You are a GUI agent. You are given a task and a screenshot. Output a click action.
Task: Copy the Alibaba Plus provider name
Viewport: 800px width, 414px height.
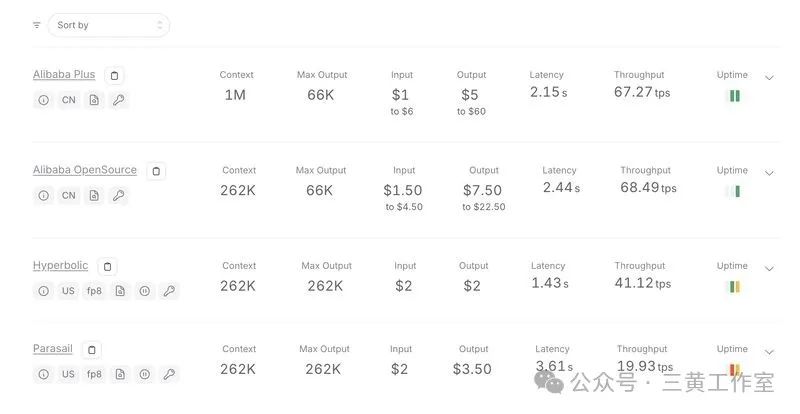114,76
